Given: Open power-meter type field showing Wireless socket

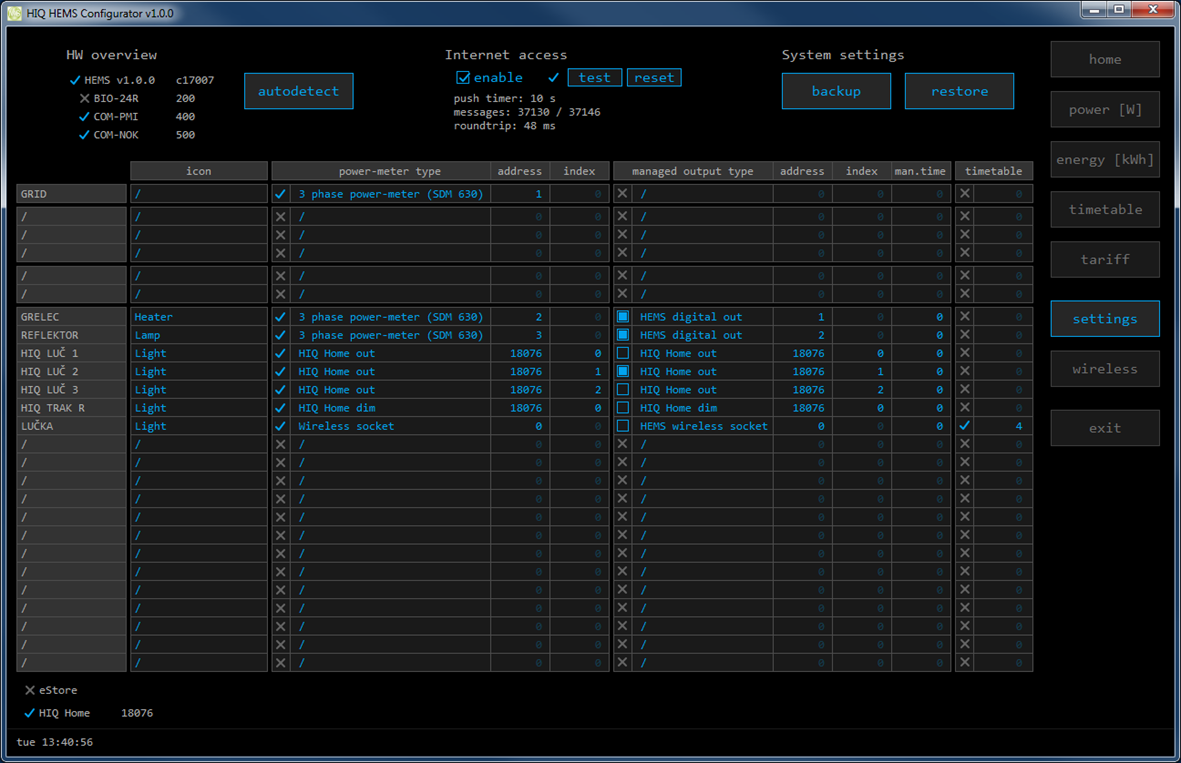Looking at the screenshot, I should pos(390,426).
